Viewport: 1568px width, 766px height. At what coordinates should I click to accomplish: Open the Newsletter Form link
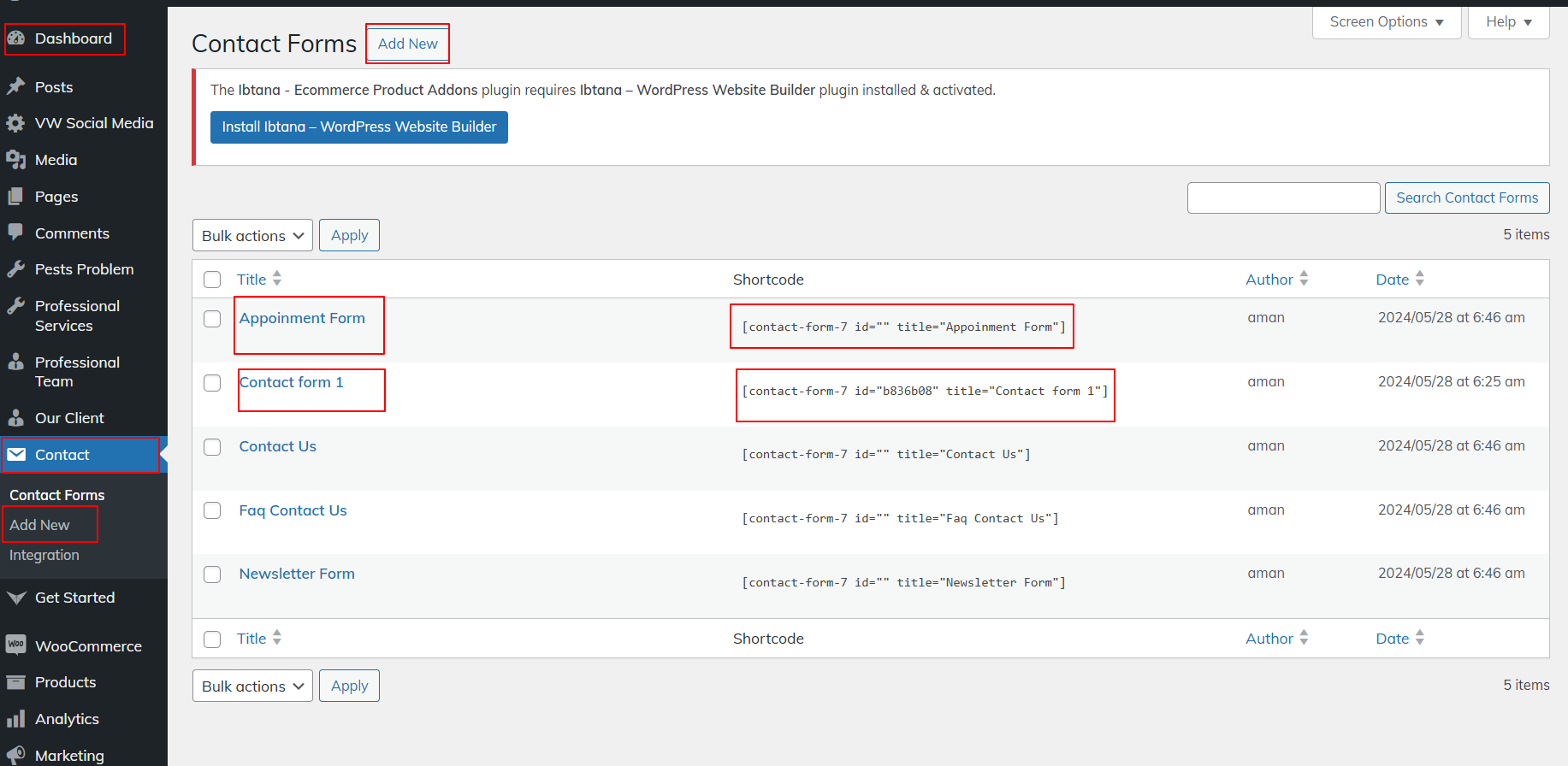click(297, 574)
